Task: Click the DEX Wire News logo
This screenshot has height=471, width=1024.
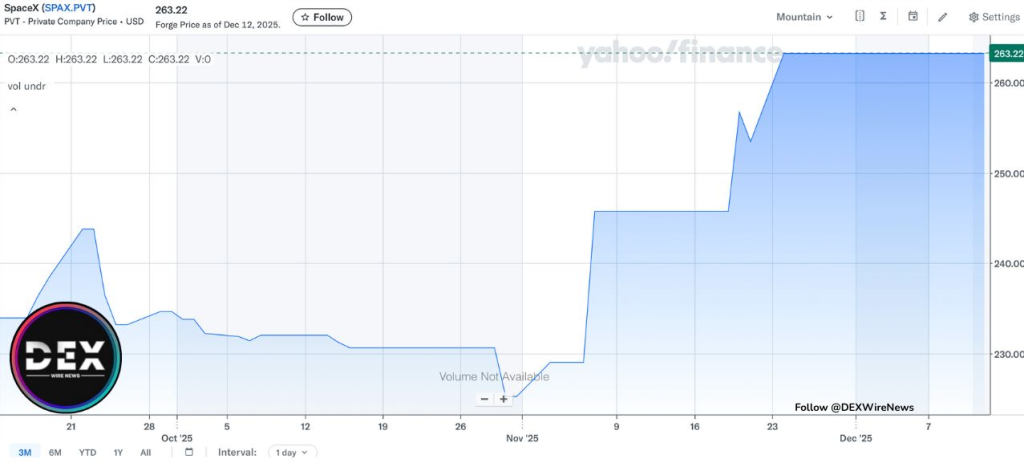Action: click(x=66, y=358)
